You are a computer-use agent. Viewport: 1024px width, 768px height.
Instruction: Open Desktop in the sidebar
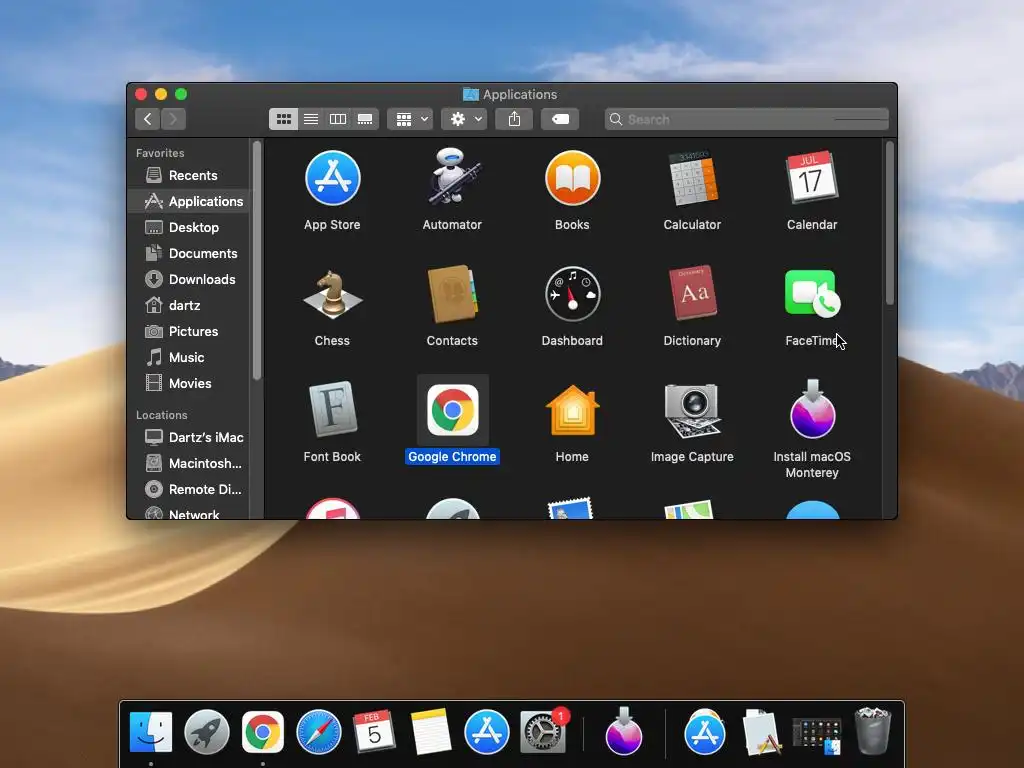[189, 227]
